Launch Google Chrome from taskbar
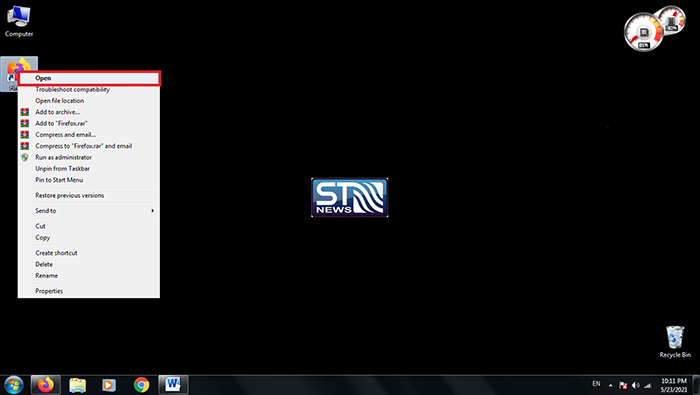The image size is (700, 395). (142, 385)
